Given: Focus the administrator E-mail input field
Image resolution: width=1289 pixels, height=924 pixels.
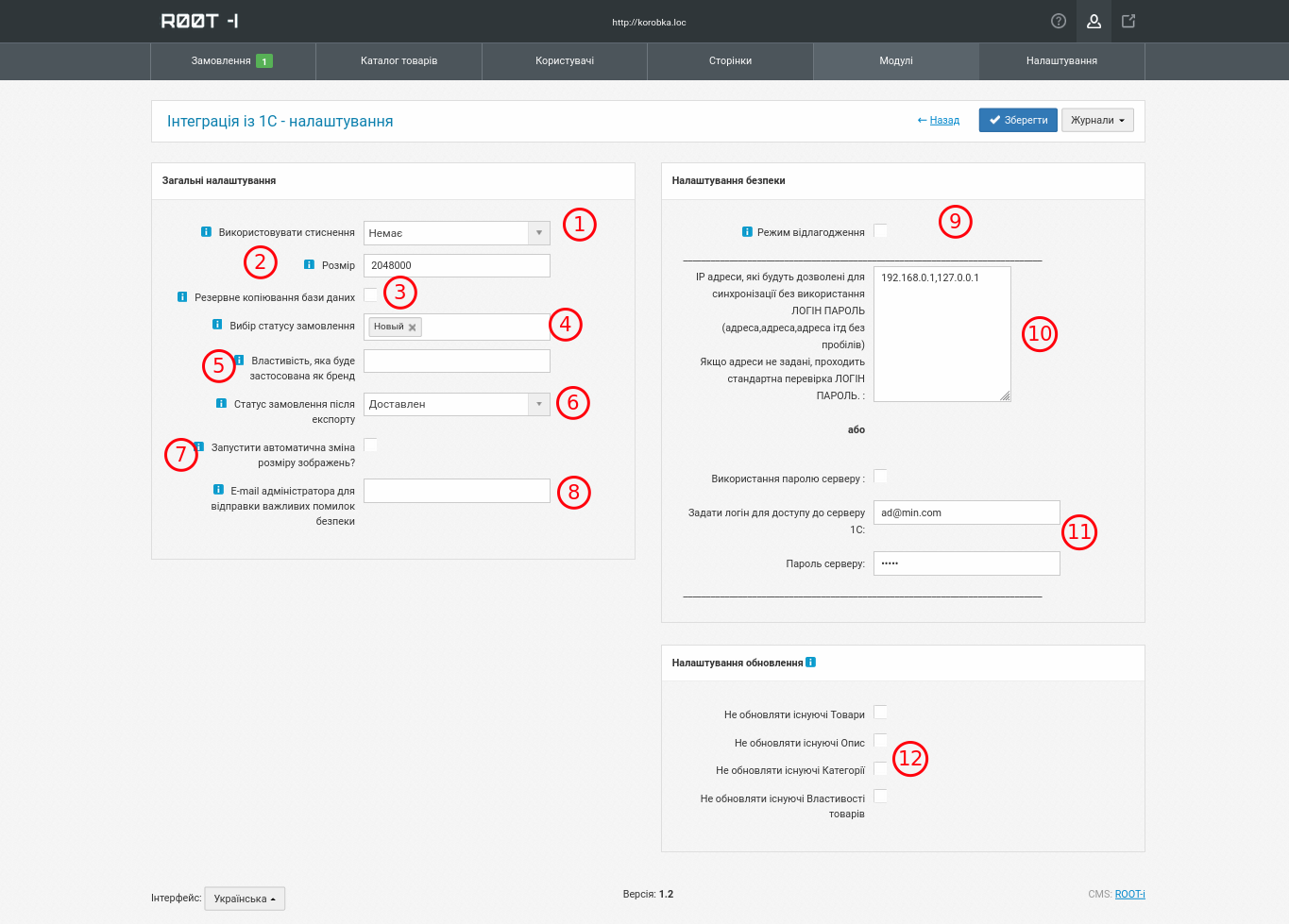Looking at the screenshot, I should (x=456, y=491).
